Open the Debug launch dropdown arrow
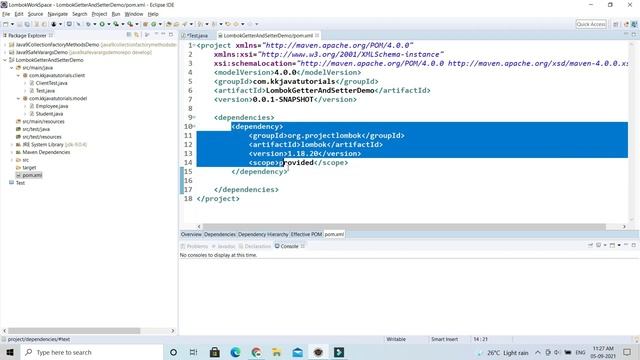 (95, 24)
